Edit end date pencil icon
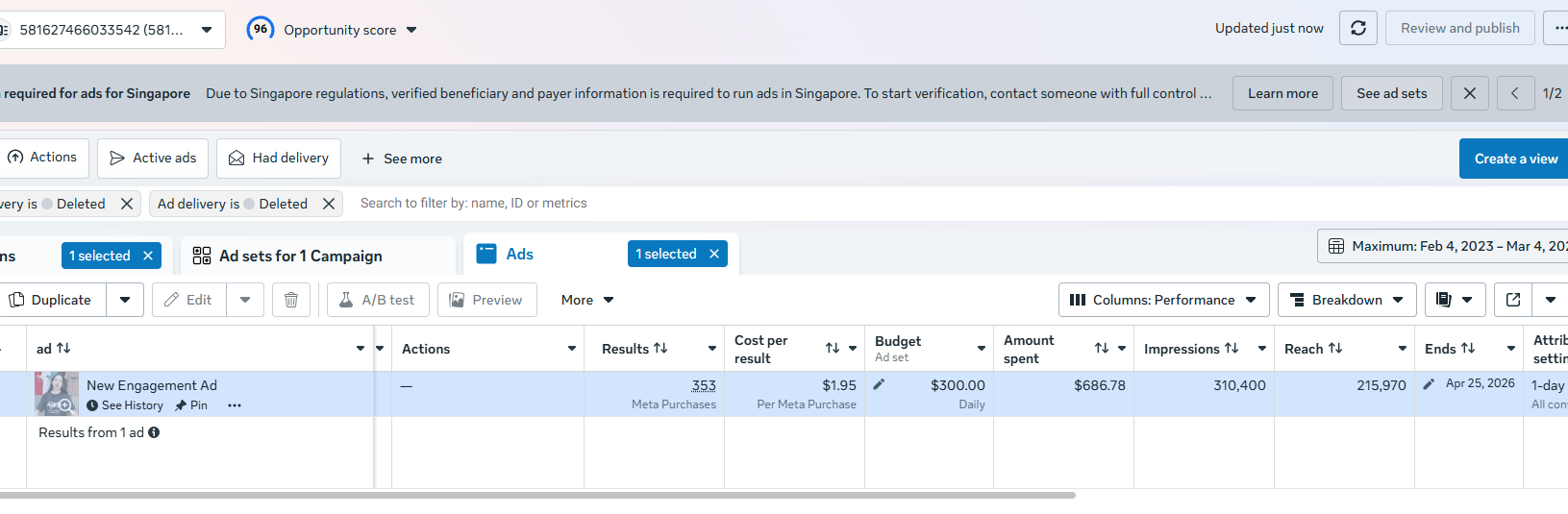The height and width of the screenshot is (514, 1568). (x=1429, y=384)
